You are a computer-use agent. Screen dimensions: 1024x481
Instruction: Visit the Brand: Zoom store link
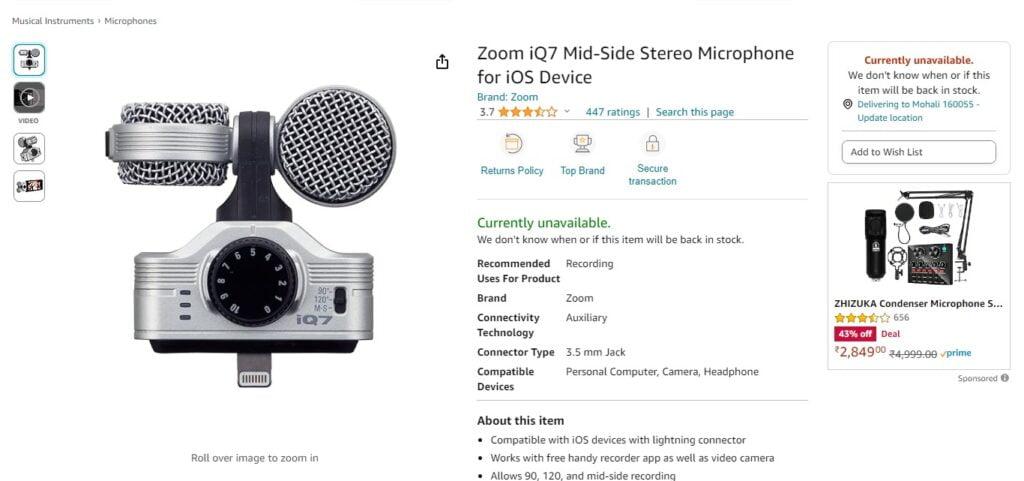(x=507, y=97)
